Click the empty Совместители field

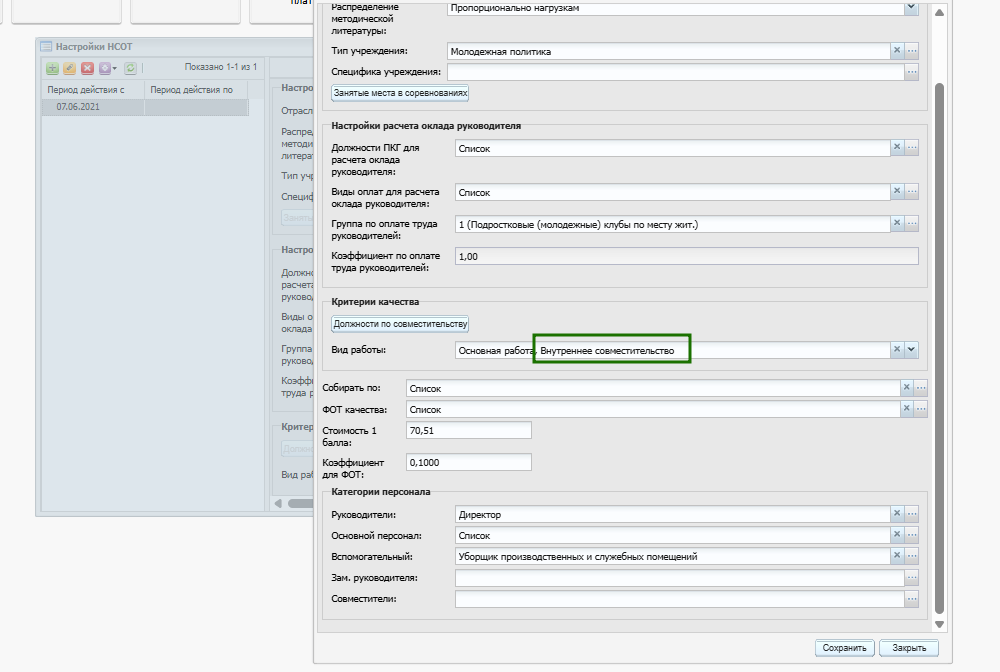coord(680,599)
